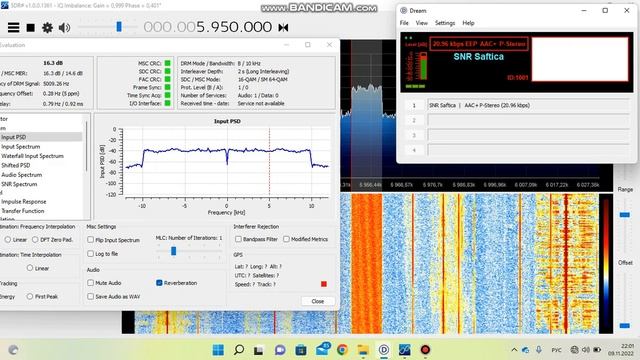Open Windows Start menu
The width and height of the screenshot is (640, 360).
pos(218,350)
